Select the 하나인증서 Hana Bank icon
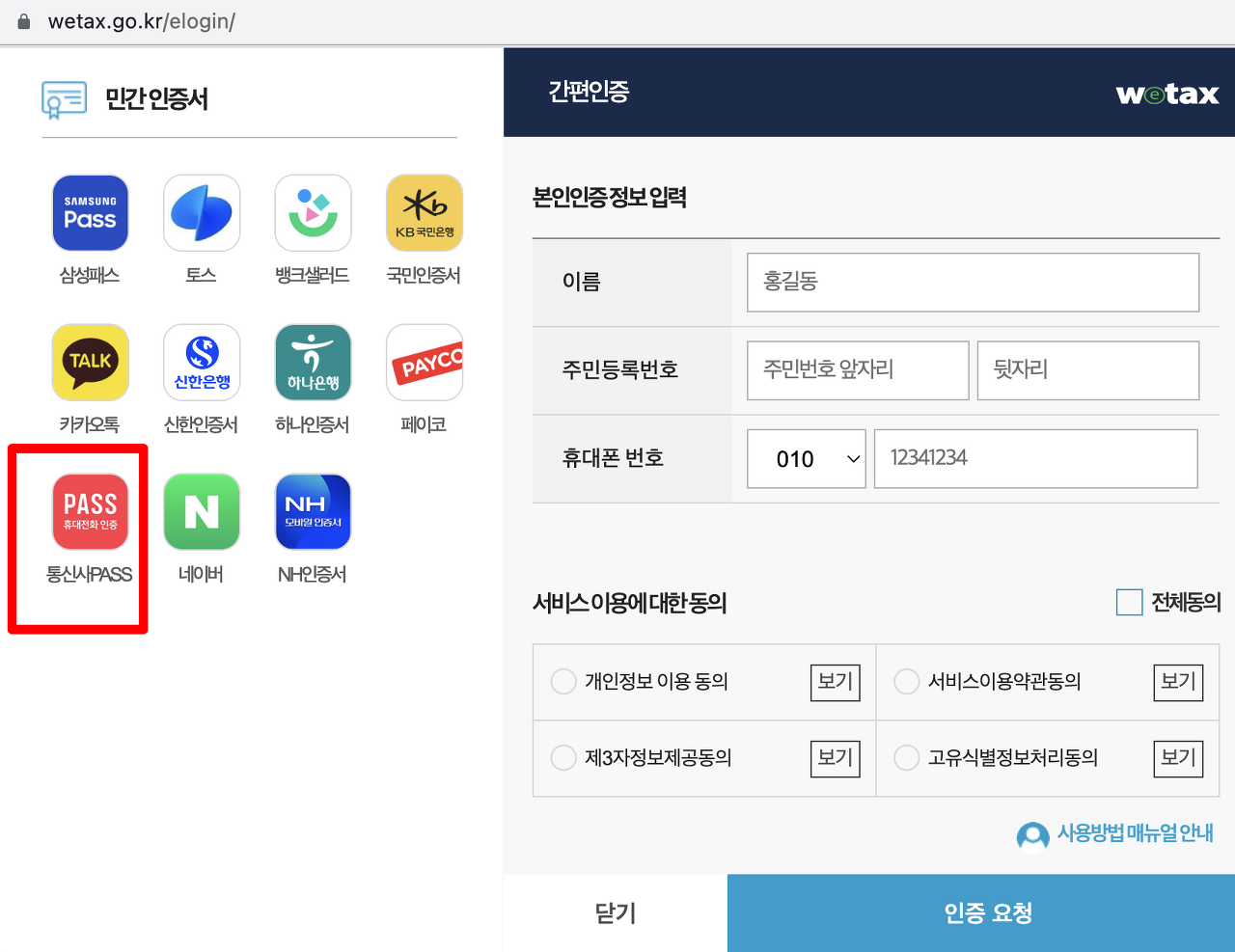This screenshot has height=952, width=1235. coord(313,363)
